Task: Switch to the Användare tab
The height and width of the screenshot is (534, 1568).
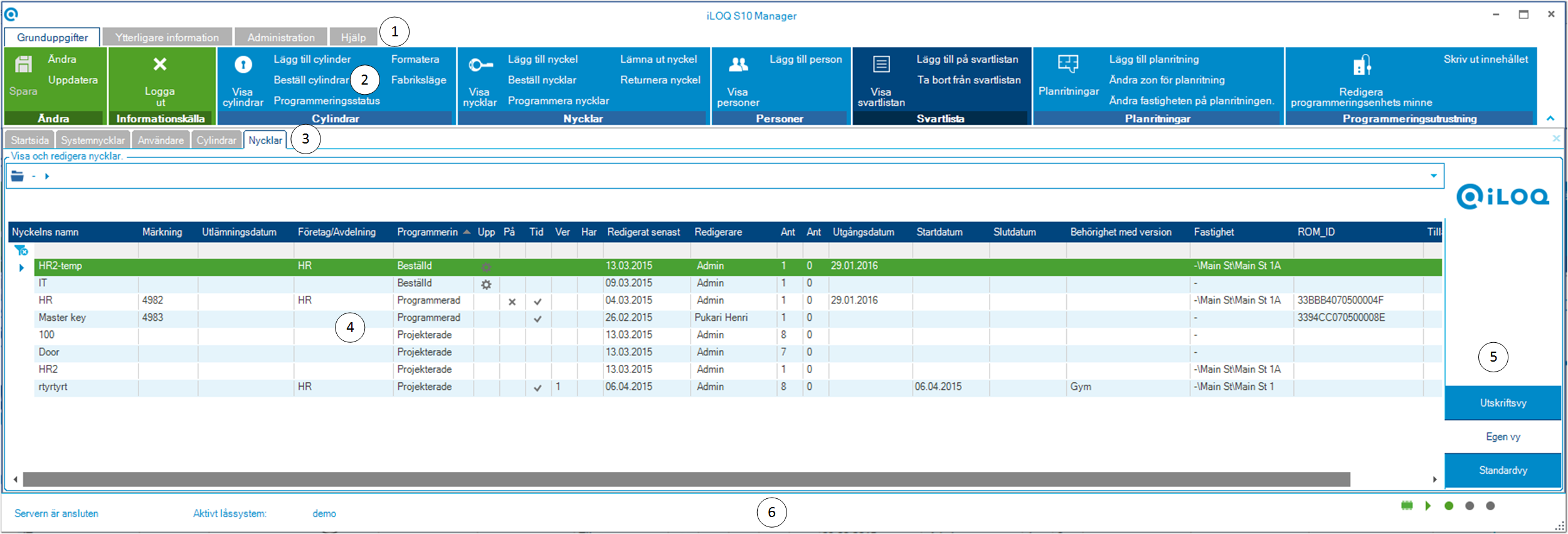Action: 161,140
